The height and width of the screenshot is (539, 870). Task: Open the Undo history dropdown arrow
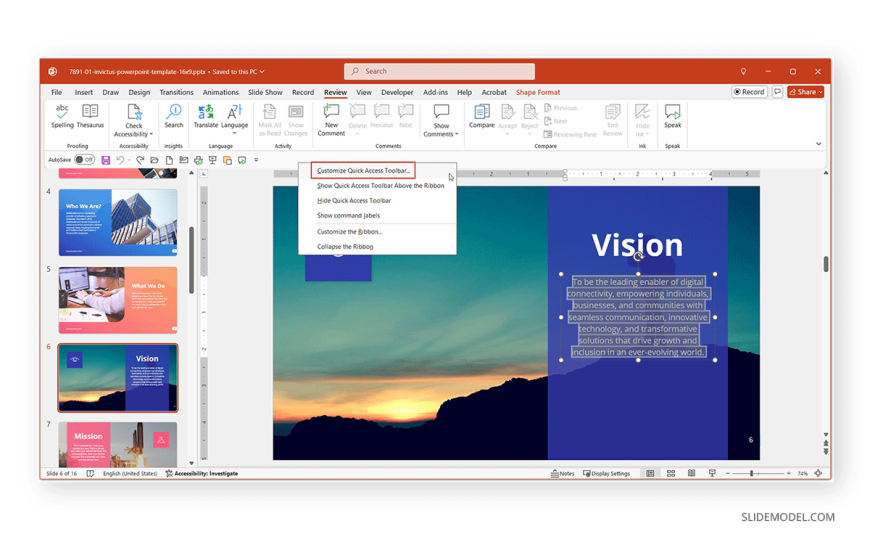coord(129,160)
